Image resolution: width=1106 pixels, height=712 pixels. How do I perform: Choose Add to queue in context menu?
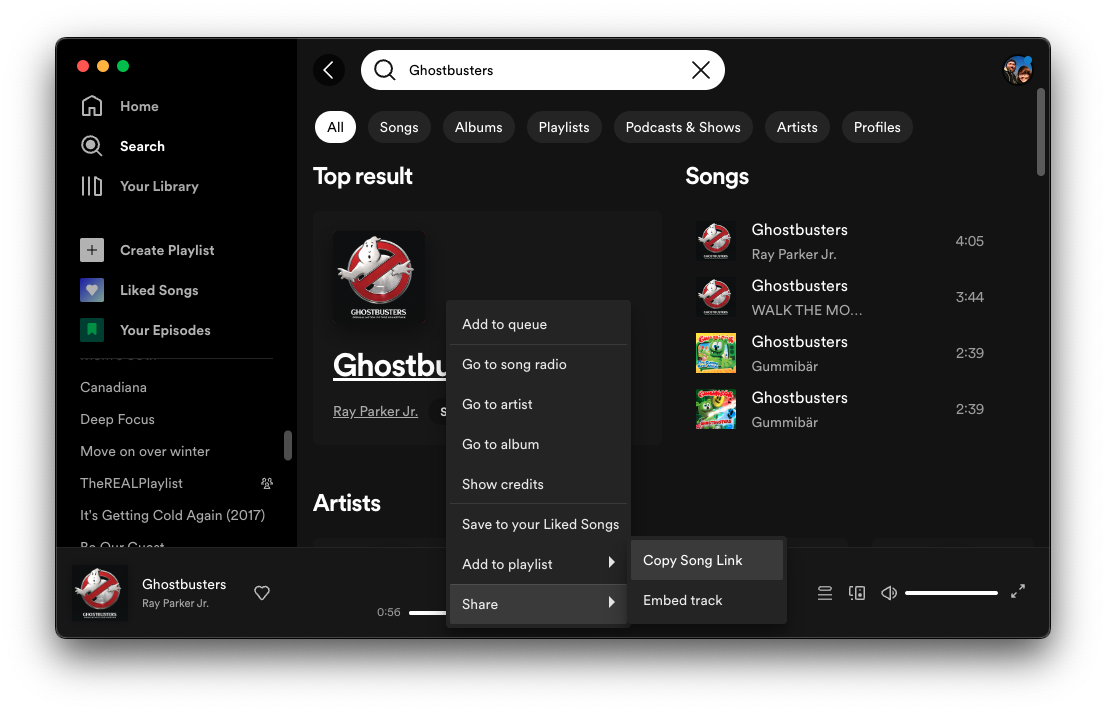pos(538,325)
